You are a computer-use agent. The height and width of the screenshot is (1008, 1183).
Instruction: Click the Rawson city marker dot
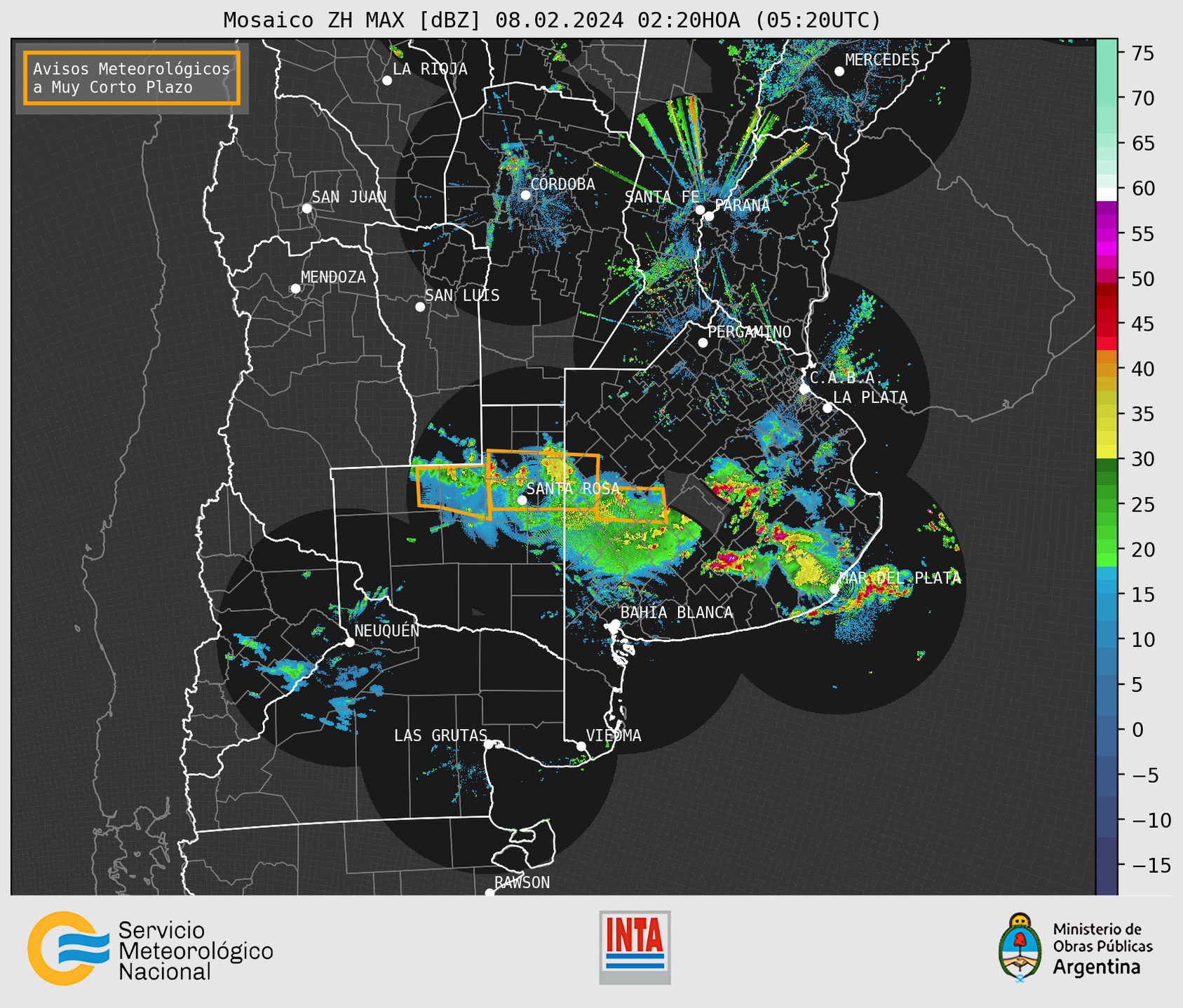[489, 893]
